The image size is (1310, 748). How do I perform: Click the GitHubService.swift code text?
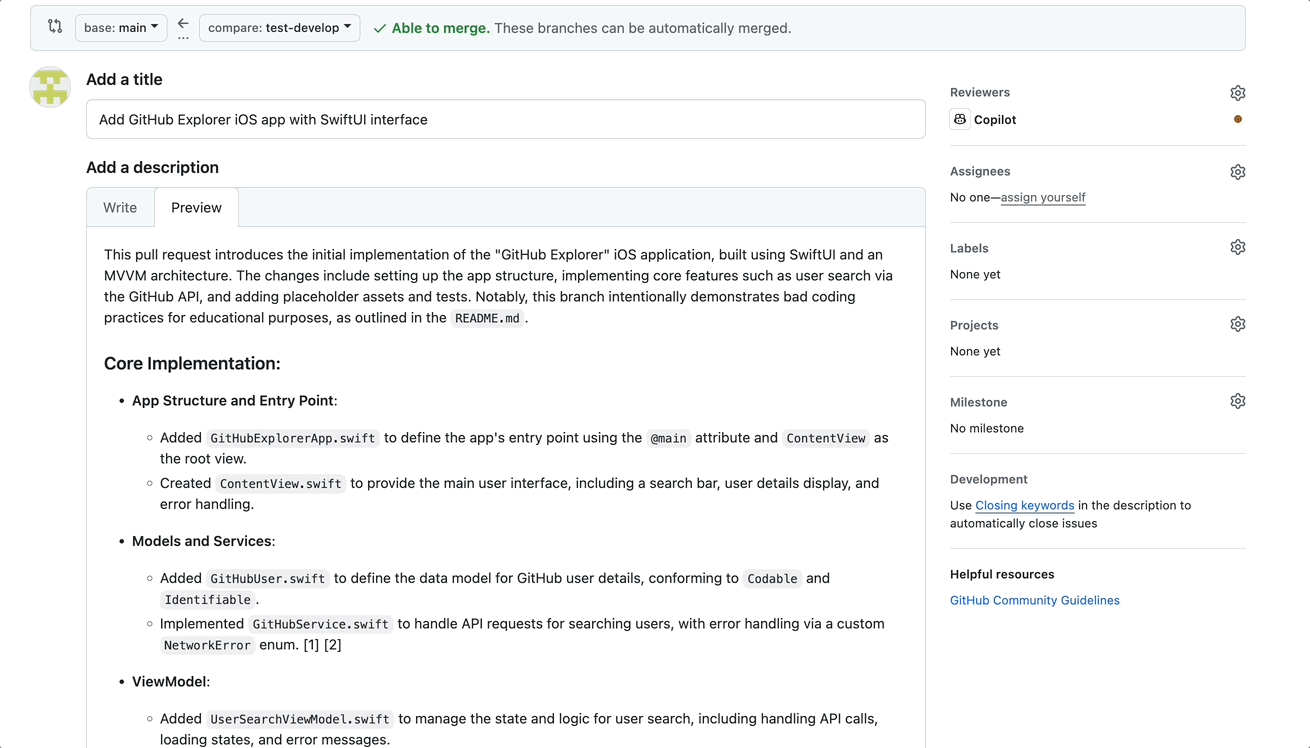coord(321,624)
